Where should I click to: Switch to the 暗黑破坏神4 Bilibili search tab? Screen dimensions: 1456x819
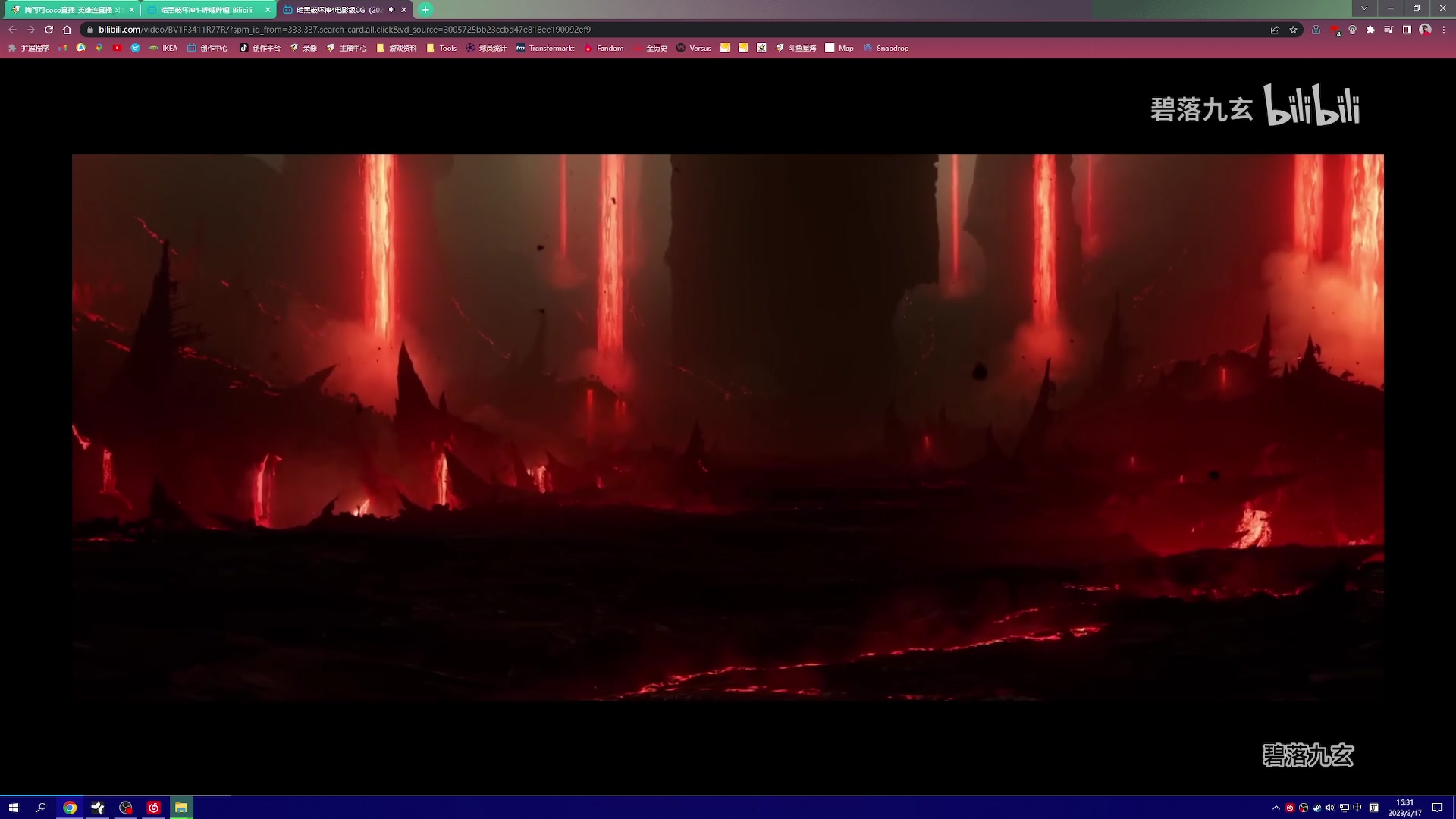(206, 10)
